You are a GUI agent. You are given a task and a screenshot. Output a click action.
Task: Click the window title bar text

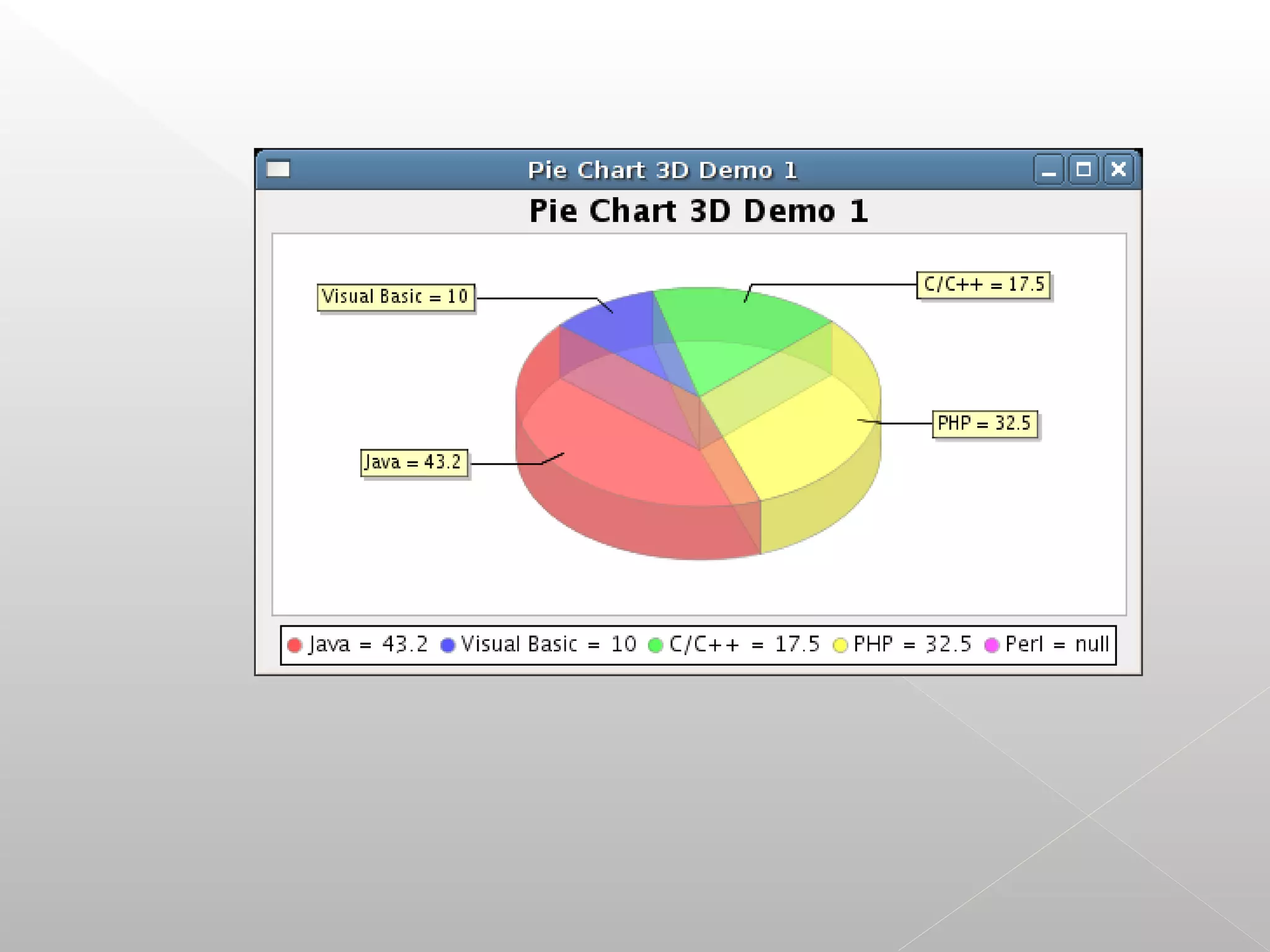[x=662, y=170]
